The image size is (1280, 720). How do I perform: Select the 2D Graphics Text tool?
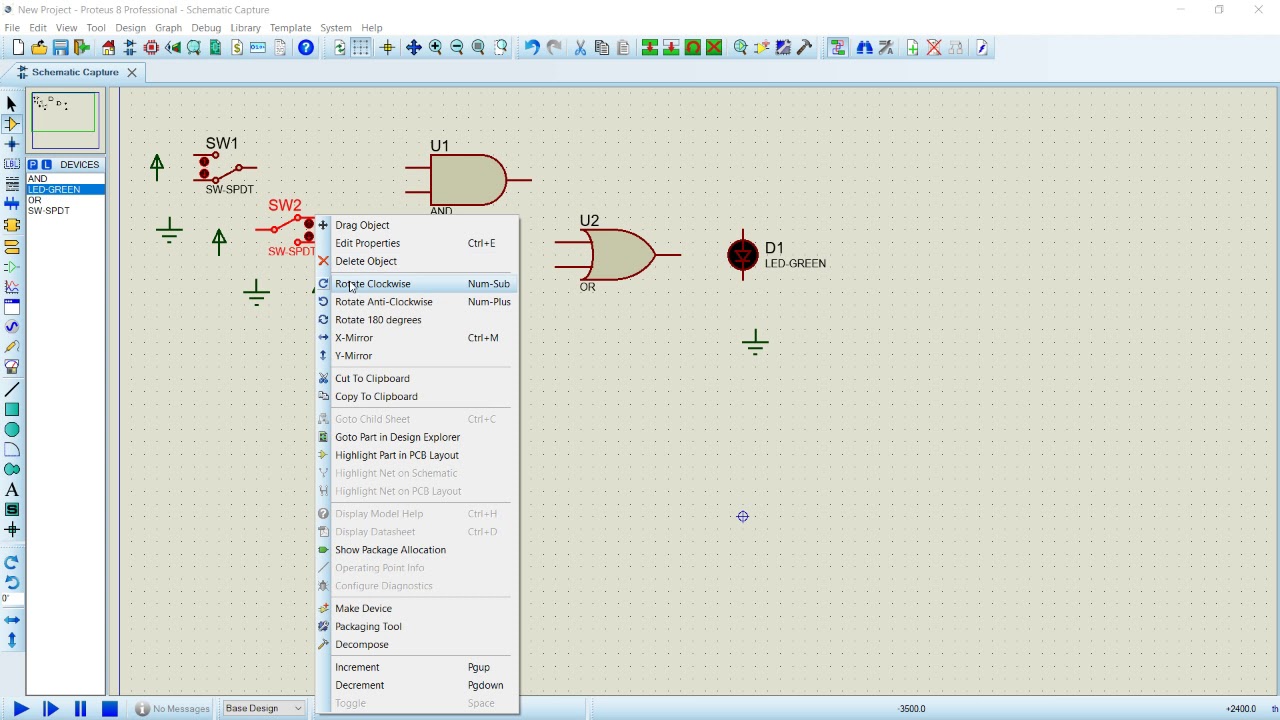click(12, 490)
